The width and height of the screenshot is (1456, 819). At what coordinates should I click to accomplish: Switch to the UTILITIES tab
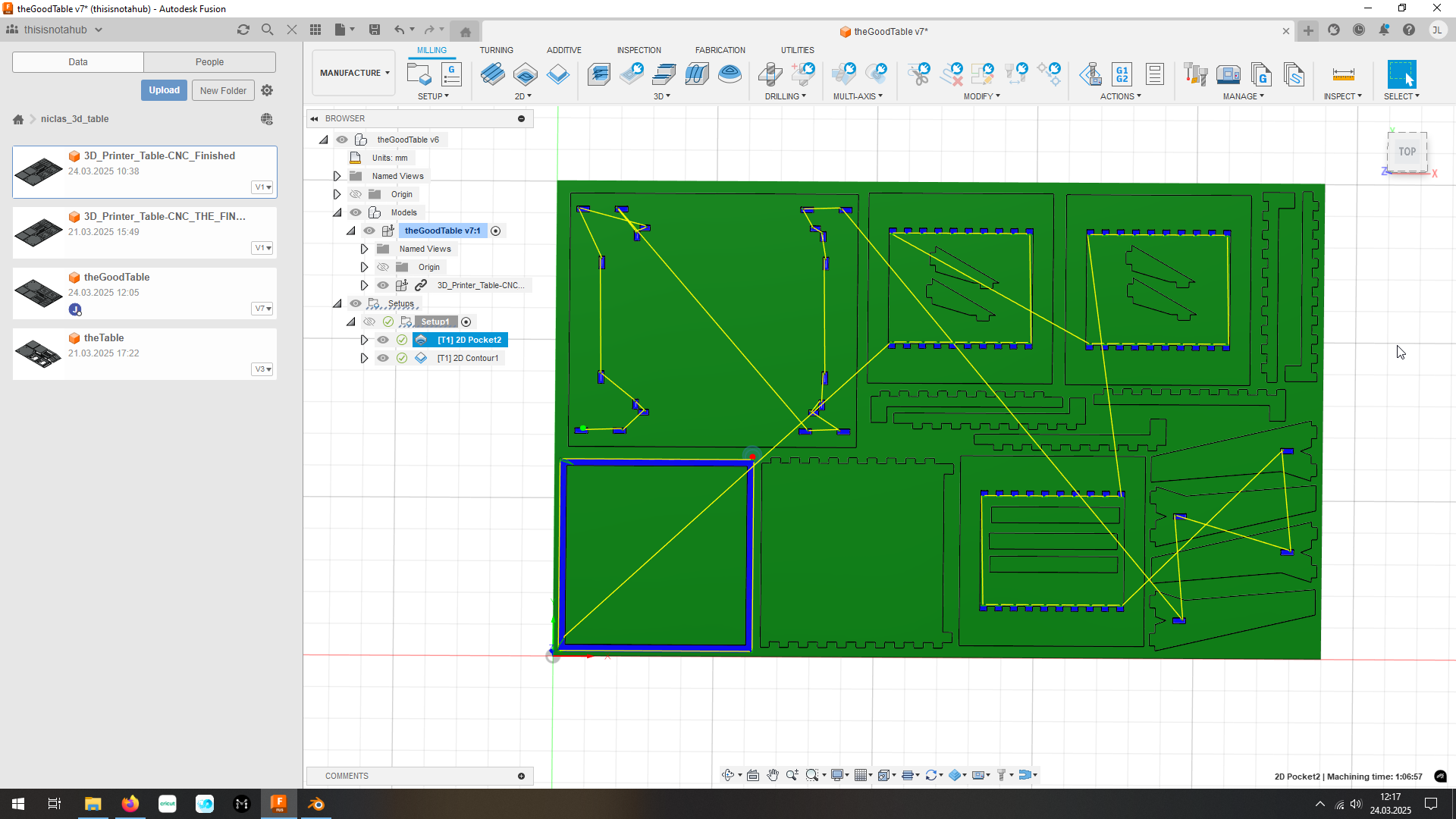pos(798,50)
